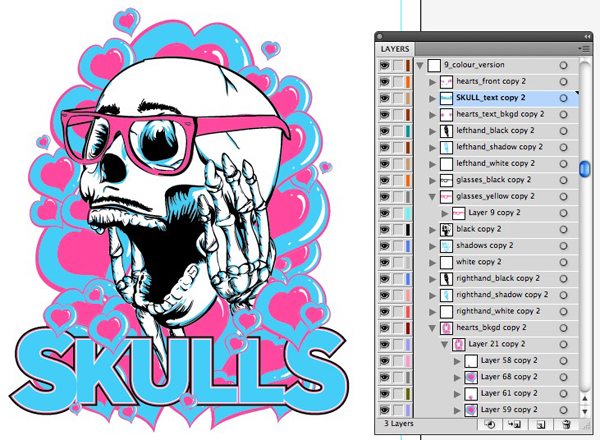Select the righthand_black copy 2 layer name

(x=498, y=278)
